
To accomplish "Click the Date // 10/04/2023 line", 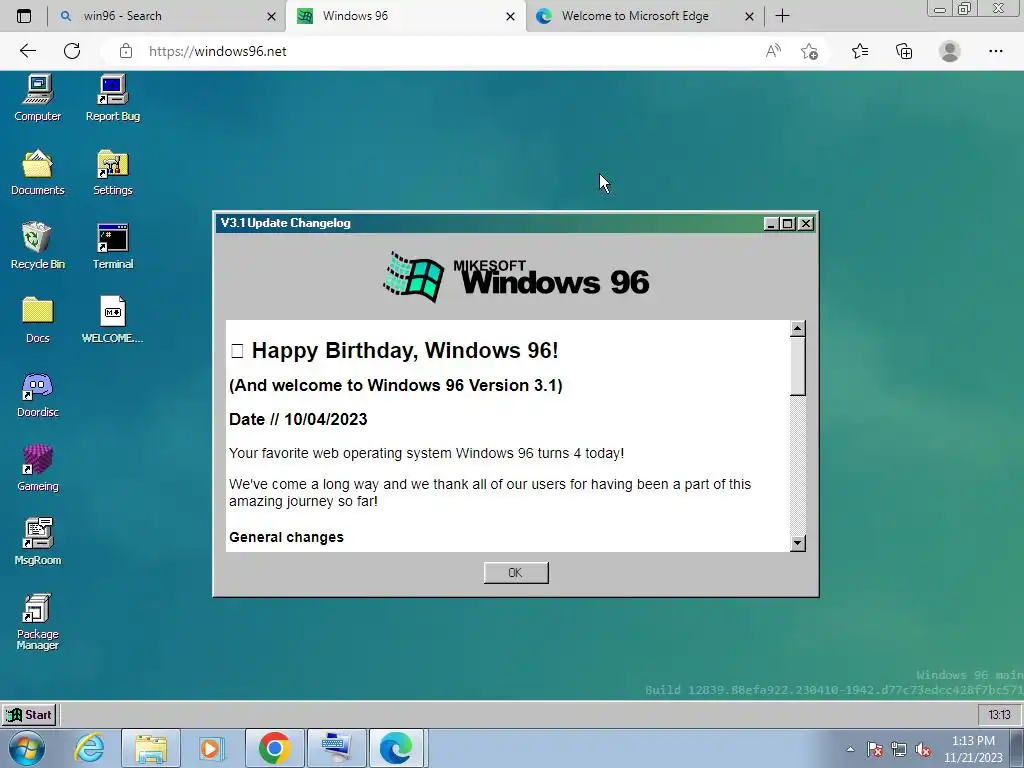I will click(298, 419).
